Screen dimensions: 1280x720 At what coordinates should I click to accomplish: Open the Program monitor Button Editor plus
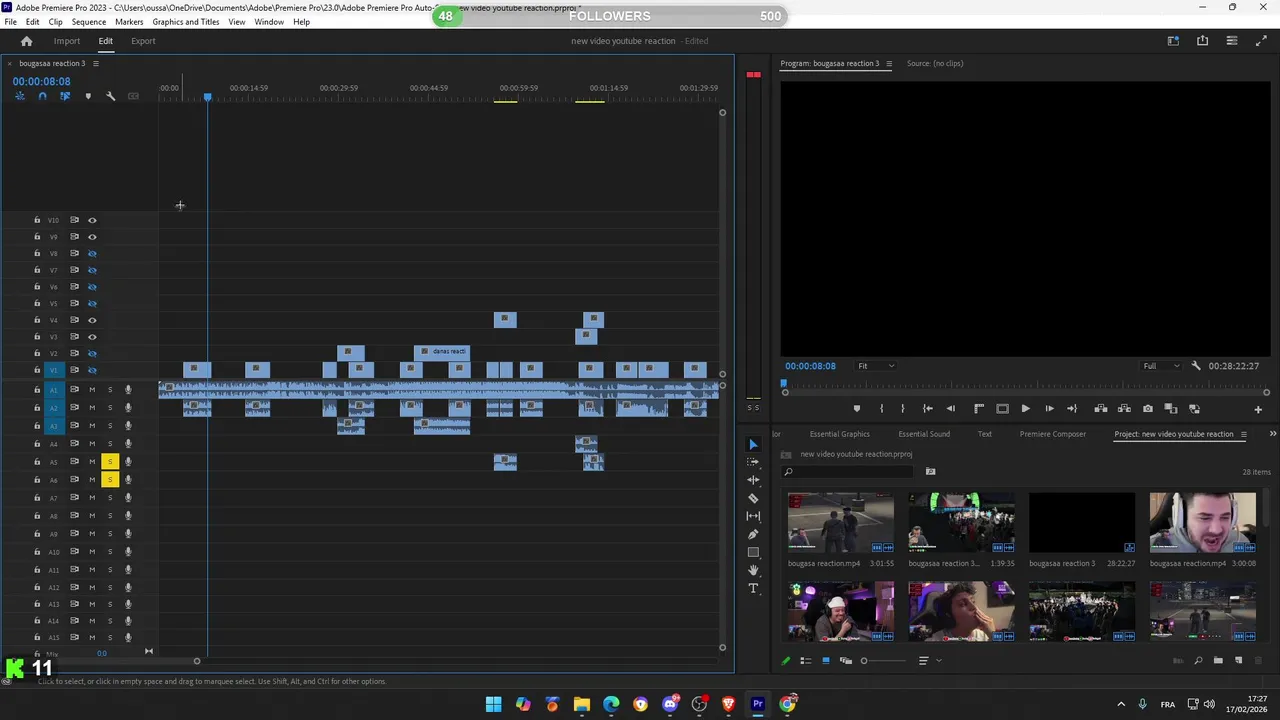[x=1258, y=409]
